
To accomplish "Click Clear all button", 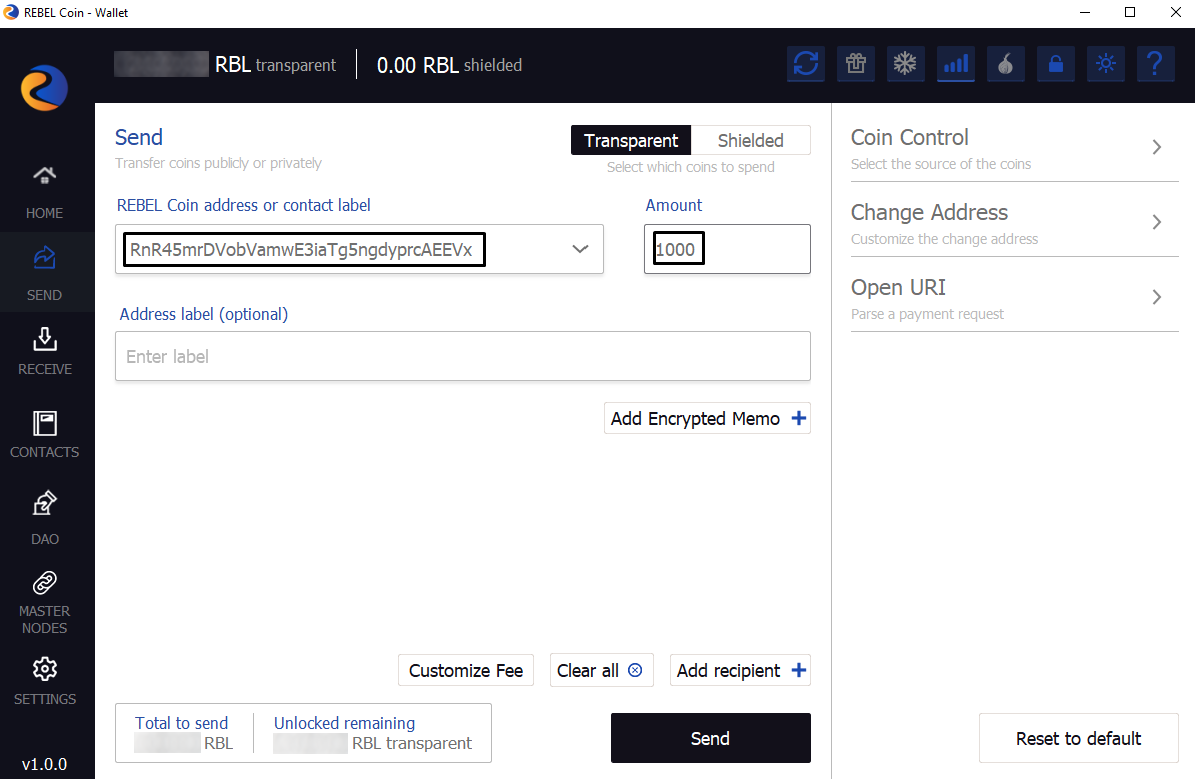I will pos(601,671).
